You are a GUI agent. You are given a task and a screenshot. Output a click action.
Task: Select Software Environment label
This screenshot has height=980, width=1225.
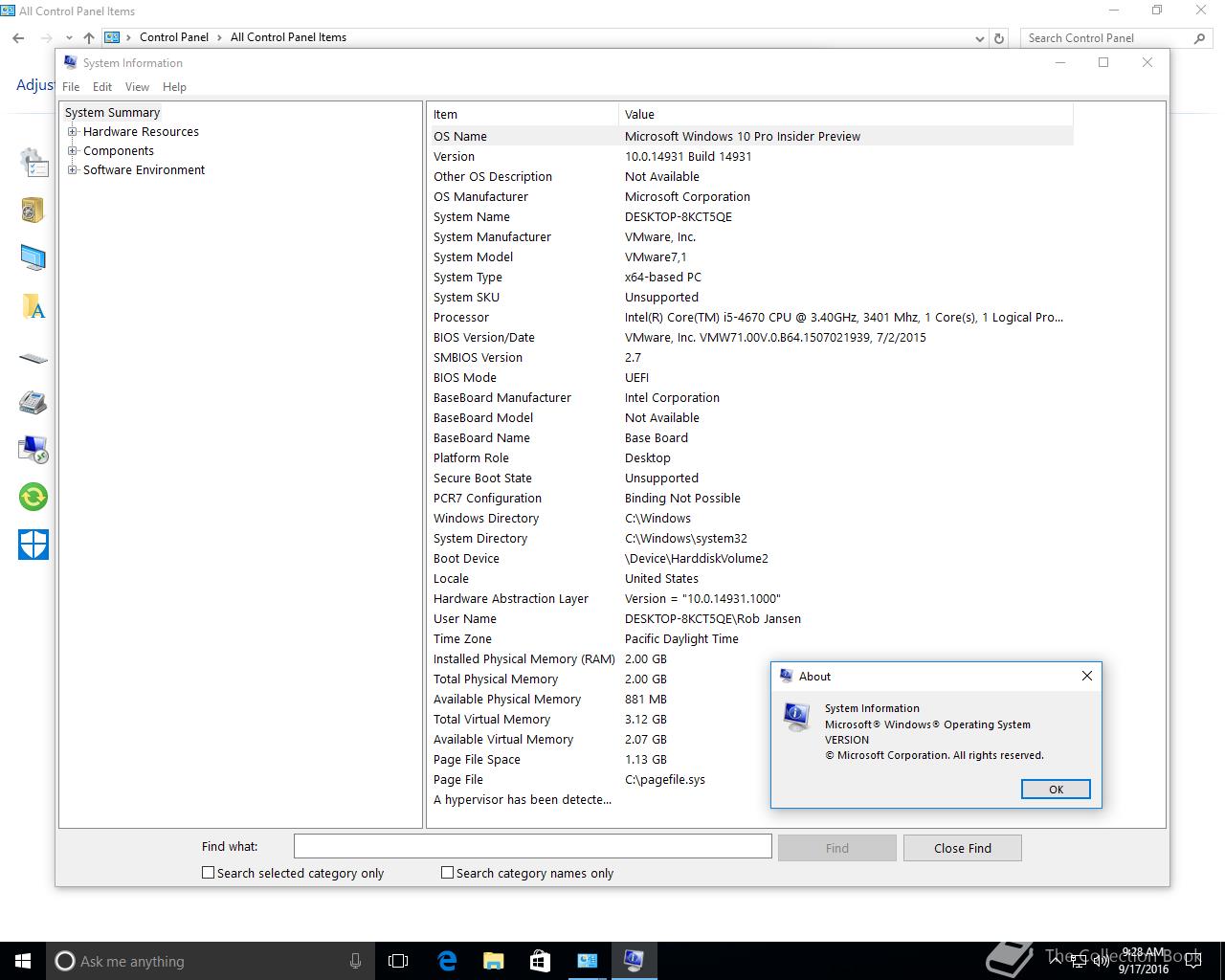tap(144, 170)
